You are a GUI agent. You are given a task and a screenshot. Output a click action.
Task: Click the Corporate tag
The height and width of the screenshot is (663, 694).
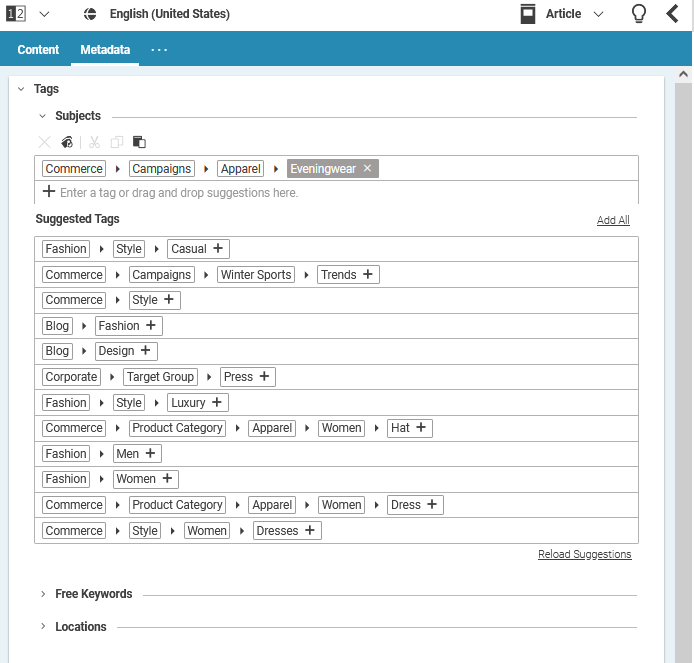pos(71,377)
